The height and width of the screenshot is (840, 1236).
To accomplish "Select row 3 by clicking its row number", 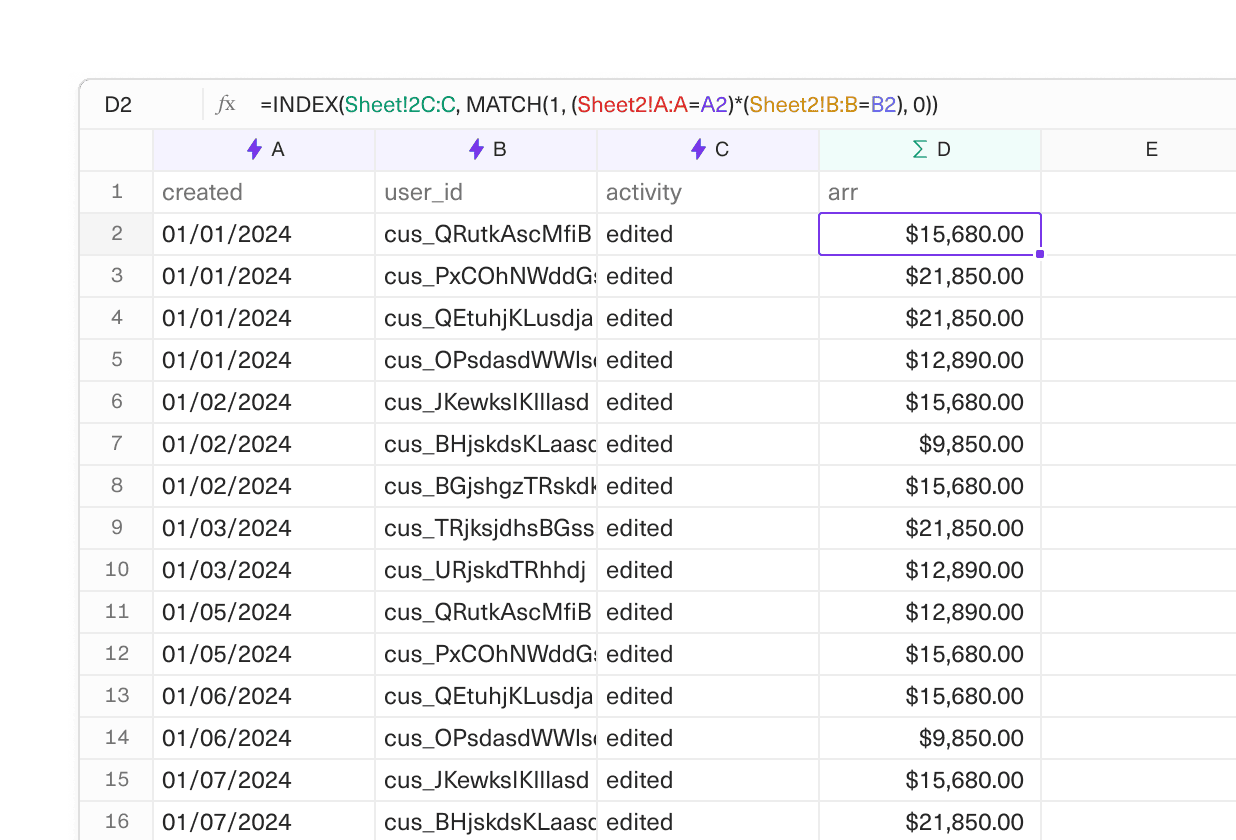I will (117, 276).
